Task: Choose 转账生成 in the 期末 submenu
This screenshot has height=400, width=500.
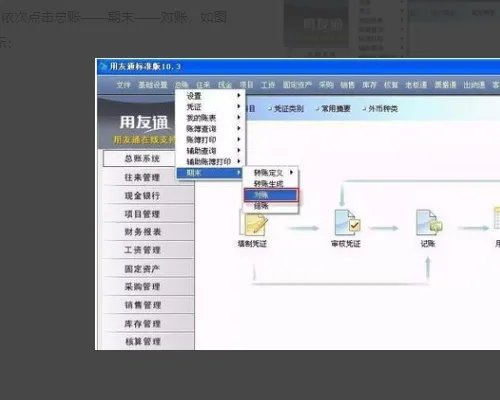Action: pos(271,184)
